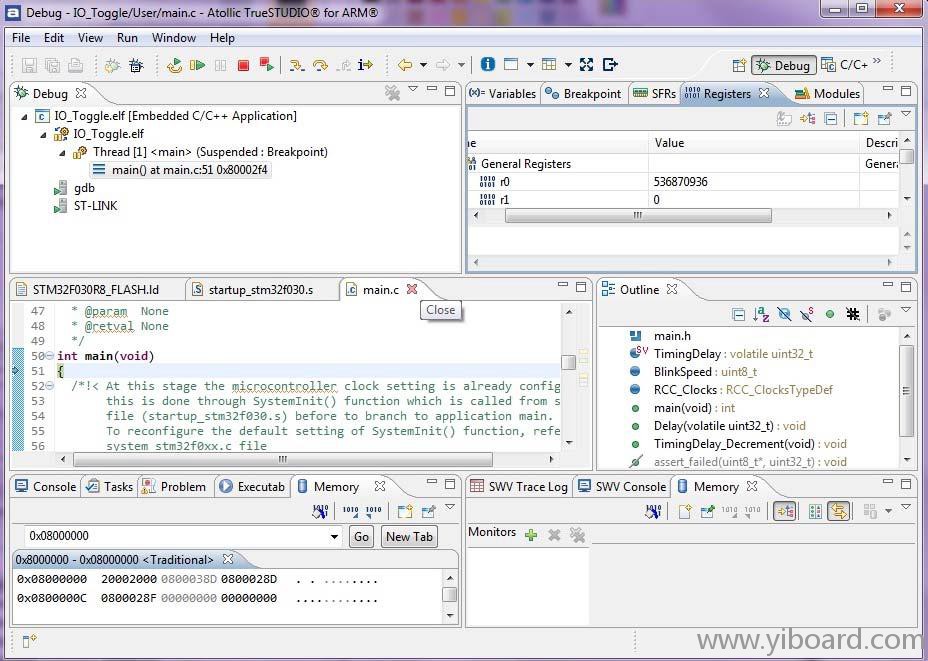928x661 pixels.
Task: Switch to the SFRs tab
Action: pyautogui.click(x=654, y=93)
